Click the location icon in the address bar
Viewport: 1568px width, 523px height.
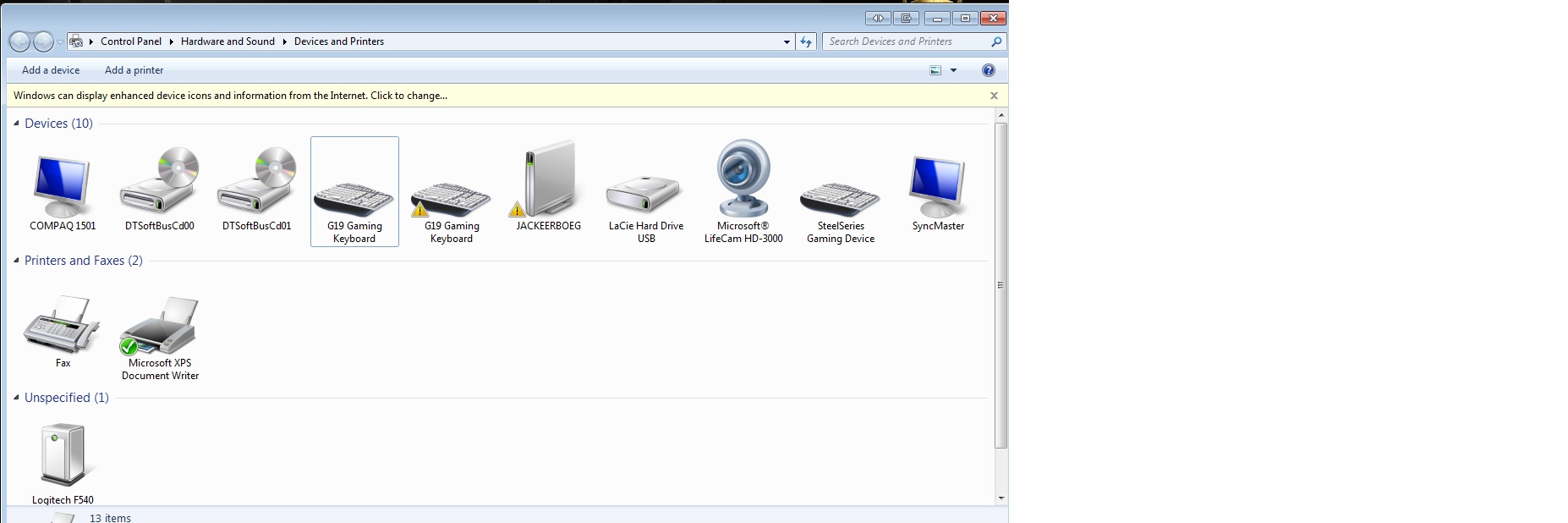click(76, 41)
